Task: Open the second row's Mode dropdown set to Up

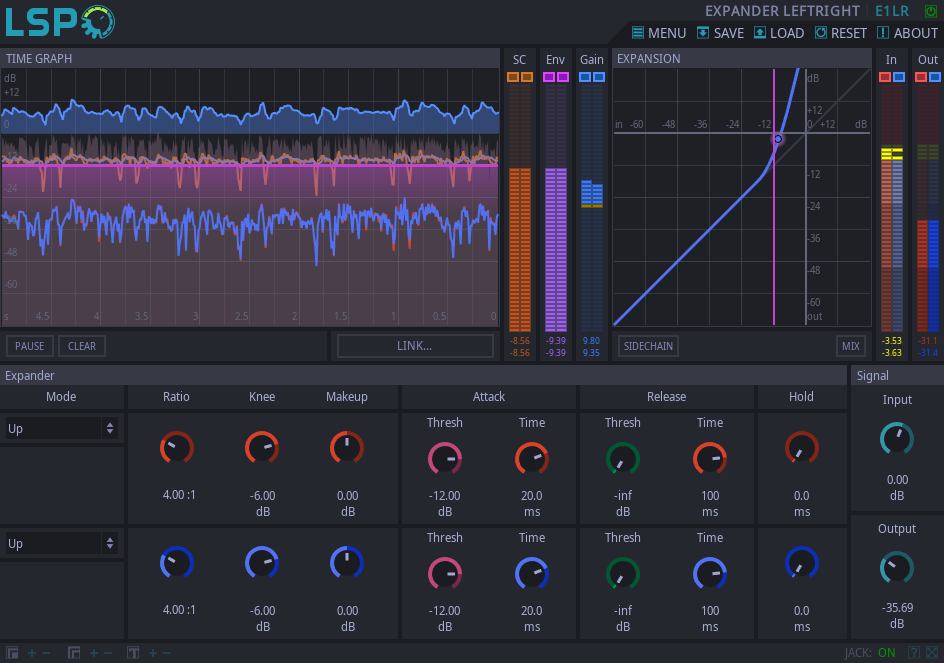Action: (61, 543)
